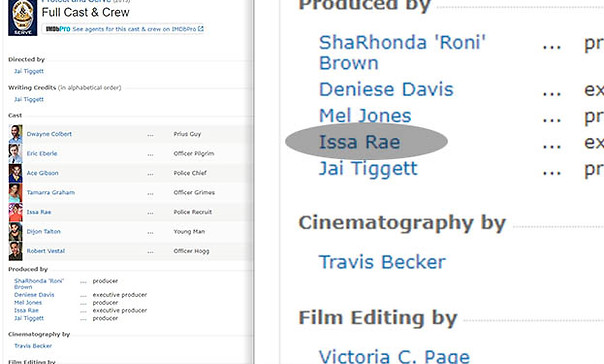Open the IMDbPro external link icon

pyautogui.click(x=201, y=29)
